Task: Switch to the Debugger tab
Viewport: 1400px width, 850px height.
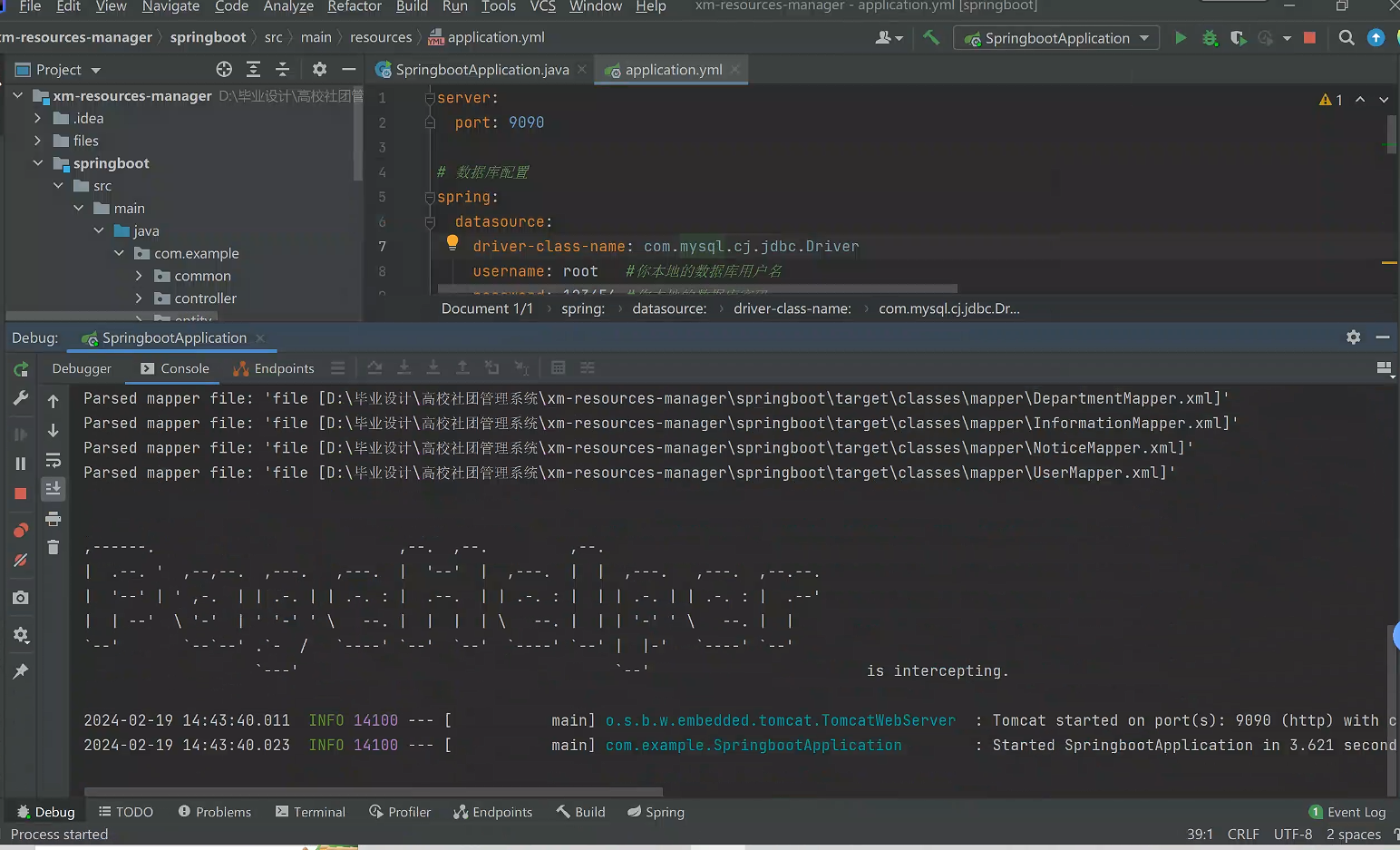Action: (x=82, y=368)
